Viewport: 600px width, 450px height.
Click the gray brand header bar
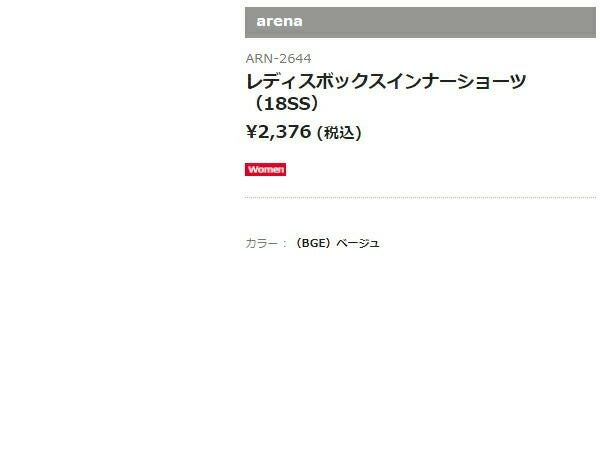point(420,21)
